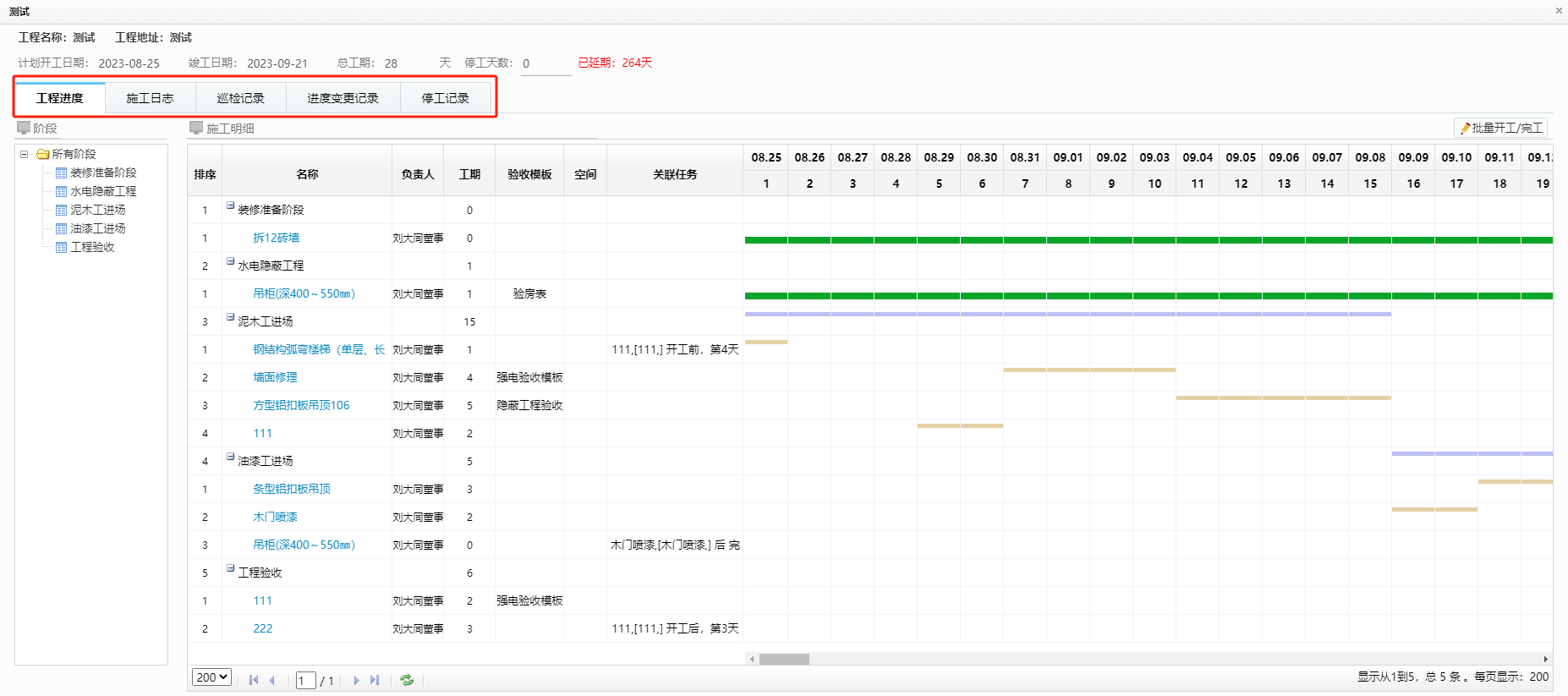This screenshot has width=1568, height=696.
Task: Jump to last page icon
Action: pyautogui.click(x=375, y=680)
